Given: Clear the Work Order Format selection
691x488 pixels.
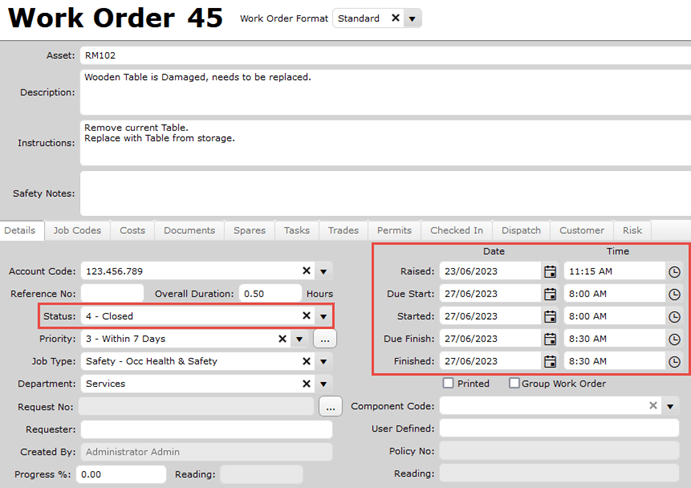Looking at the screenshot, I should point(395,18).
